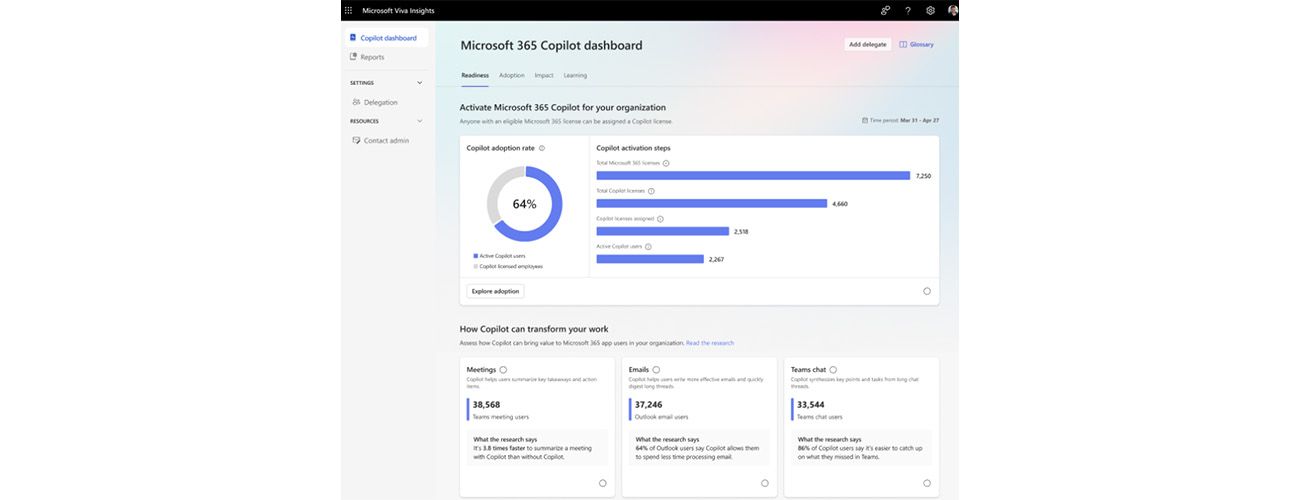This screenshot has height=500, width=1300.
Task: Click the connections icon in top bar
Action: [885, 10]
